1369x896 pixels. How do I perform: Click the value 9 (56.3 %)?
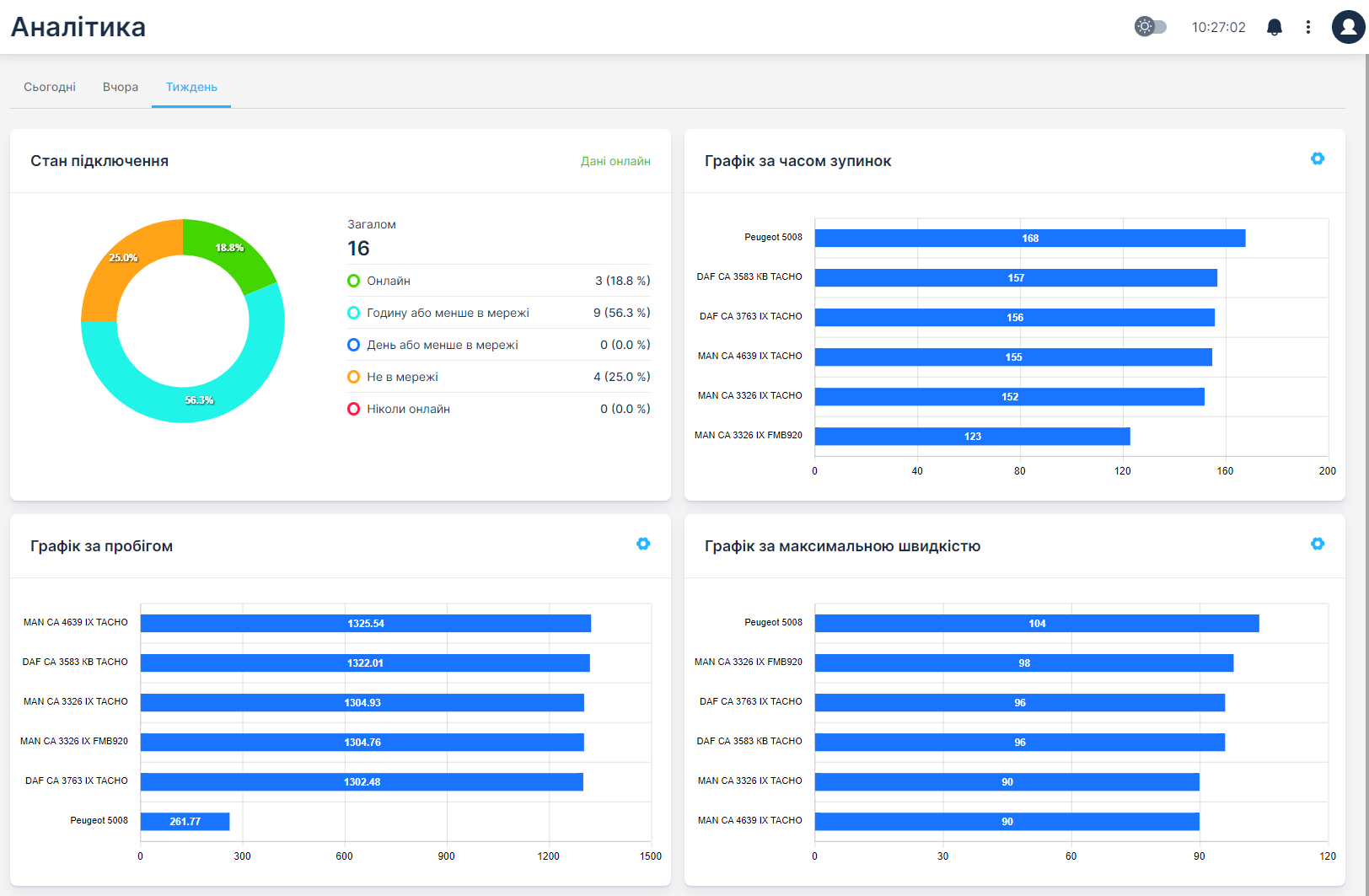(x=622, y=313)
